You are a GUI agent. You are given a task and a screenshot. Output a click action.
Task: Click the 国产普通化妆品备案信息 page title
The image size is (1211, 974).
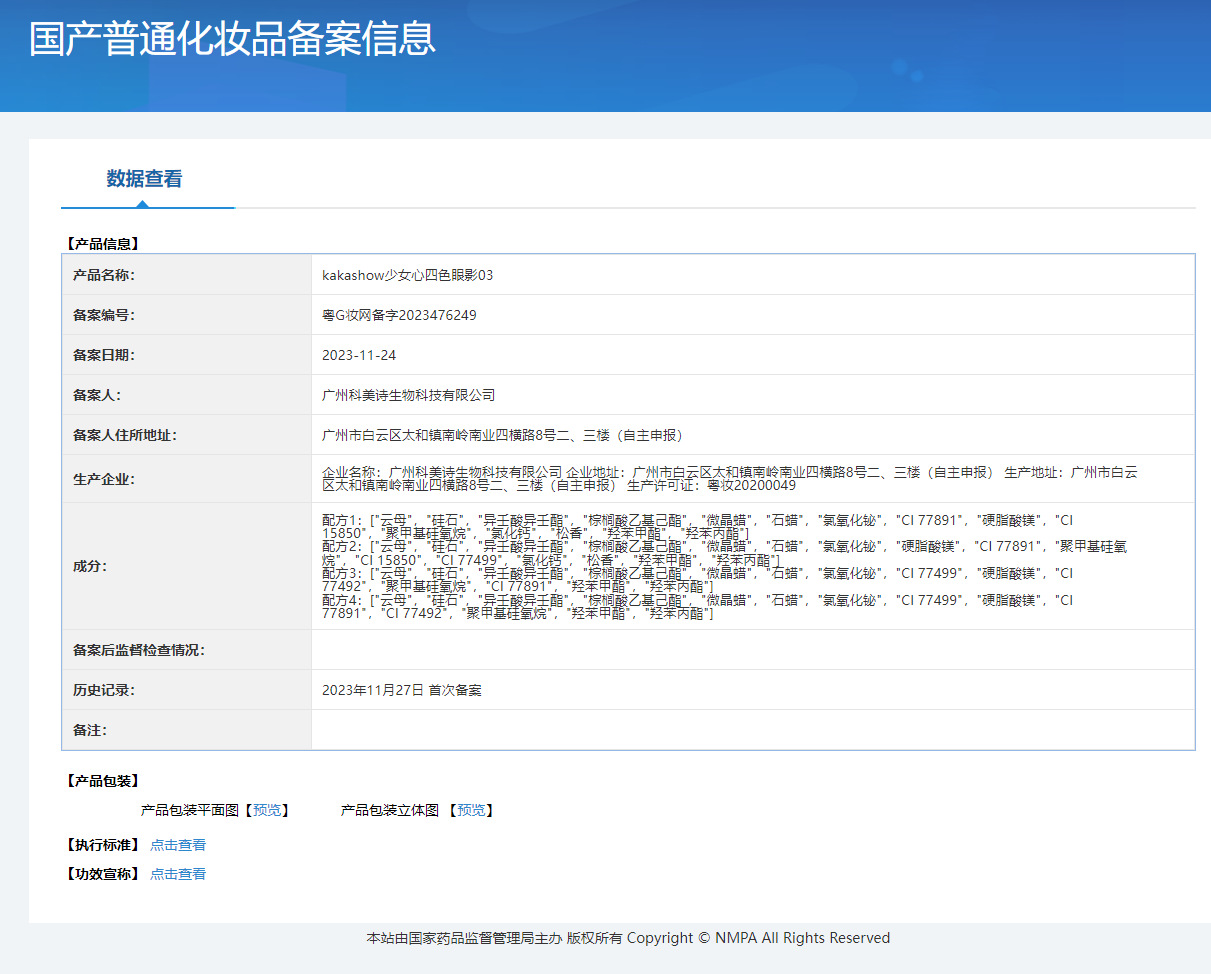coord(232,39)
